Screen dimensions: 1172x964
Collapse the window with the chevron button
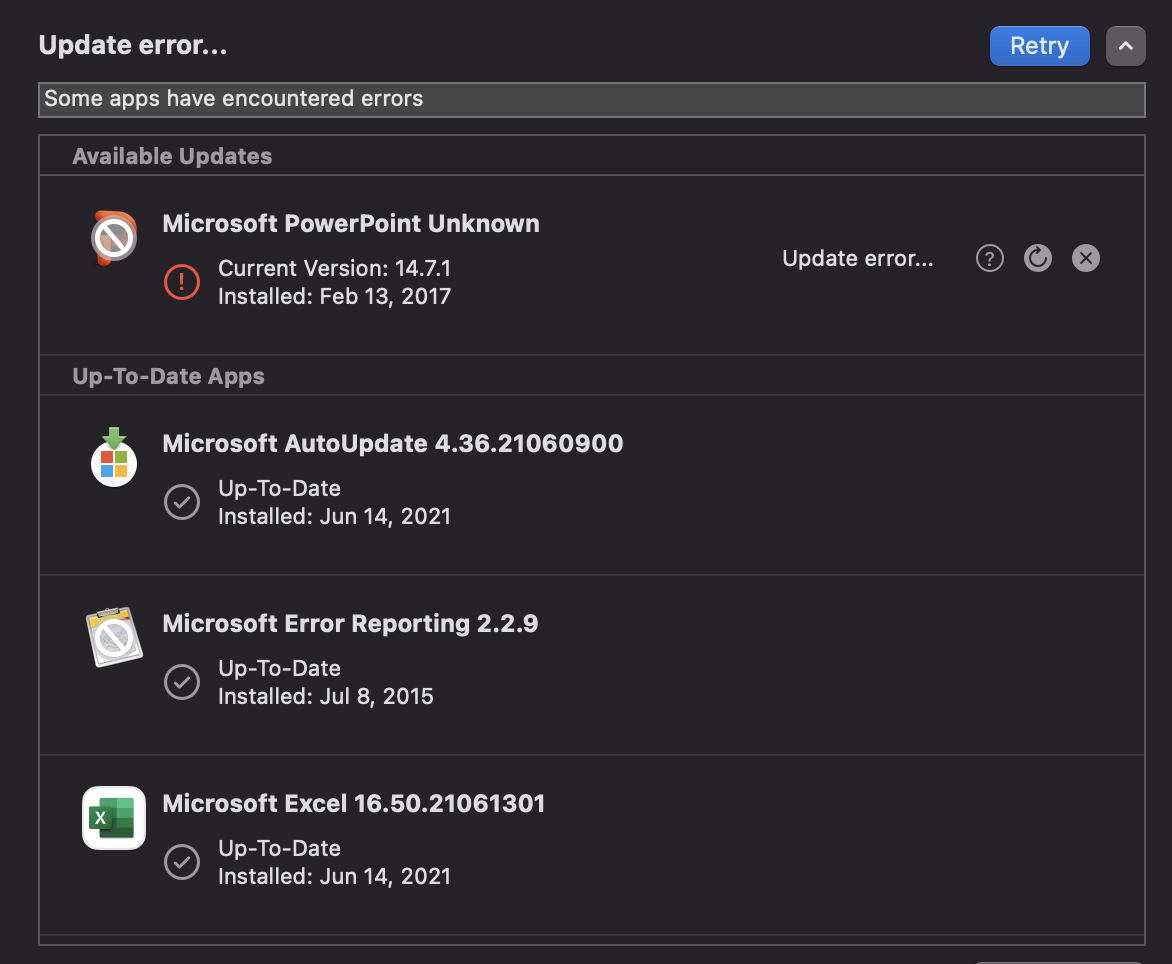(x=1125, y=45)
